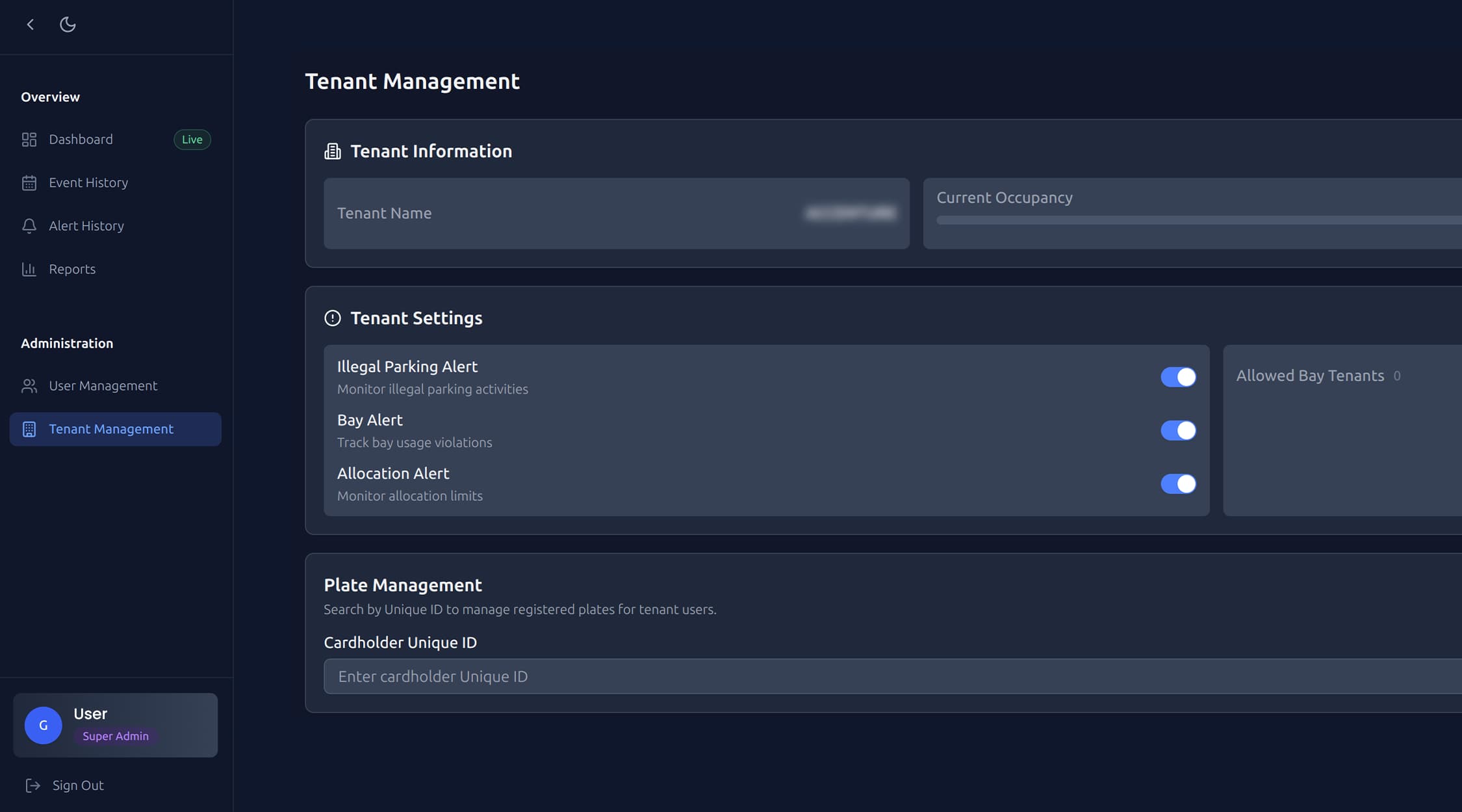Screen dimensions: 1462x812
Task: Open the Event History page
Action: pos(88,183)
